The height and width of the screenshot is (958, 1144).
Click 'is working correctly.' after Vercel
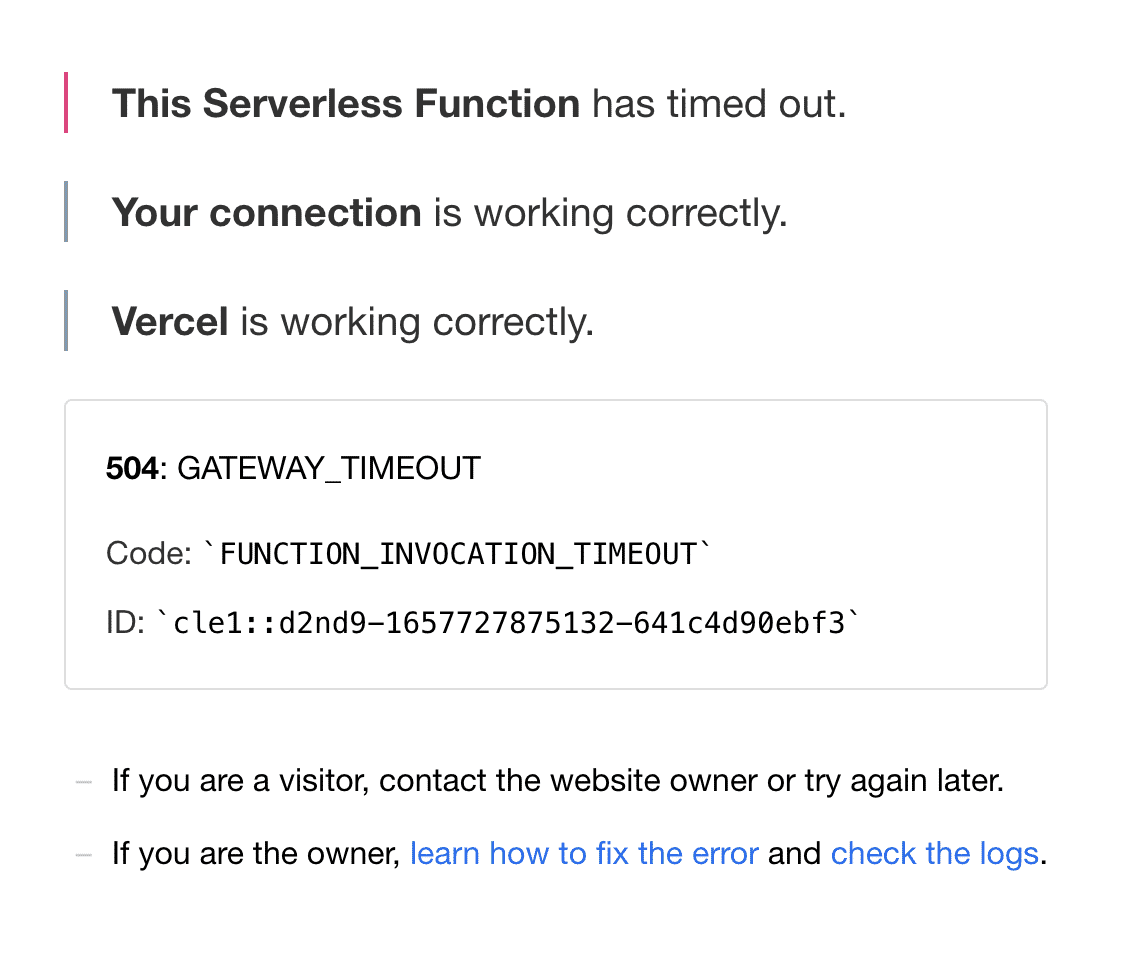pos(417,322)
